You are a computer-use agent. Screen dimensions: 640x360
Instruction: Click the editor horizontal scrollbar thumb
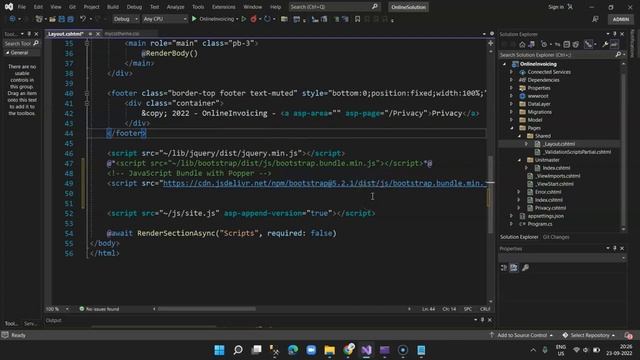pyautogui.click(x=207, y=309)
